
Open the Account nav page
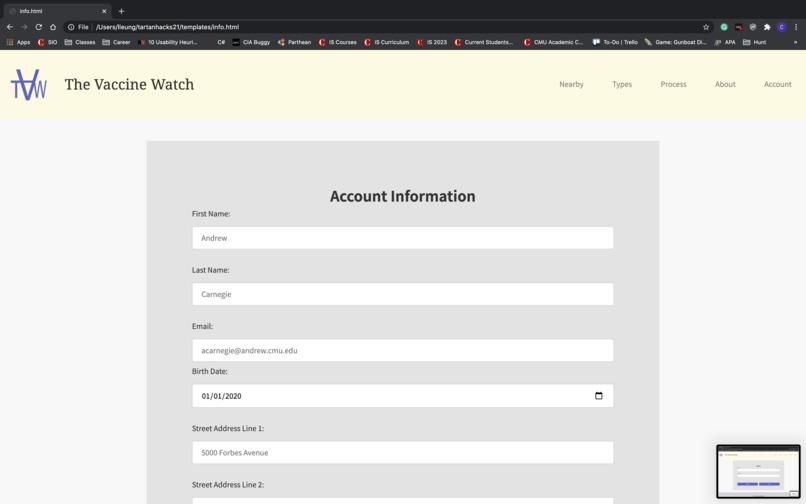coord(778,84)
